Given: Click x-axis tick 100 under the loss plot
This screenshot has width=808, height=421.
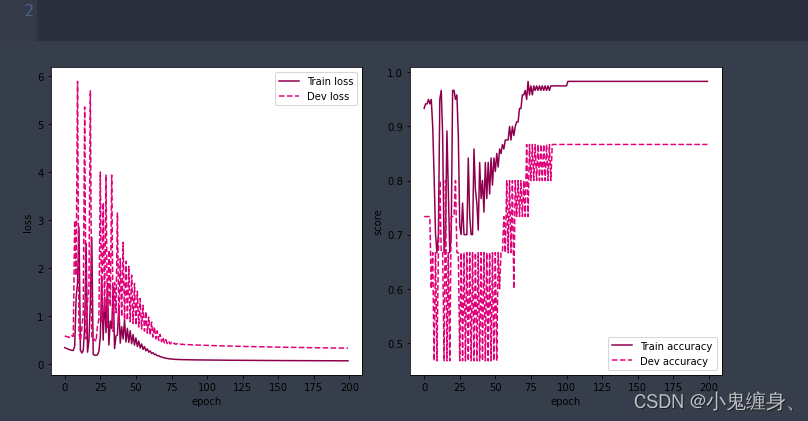Looking at the screenshot, I should [x=207, y=387].
